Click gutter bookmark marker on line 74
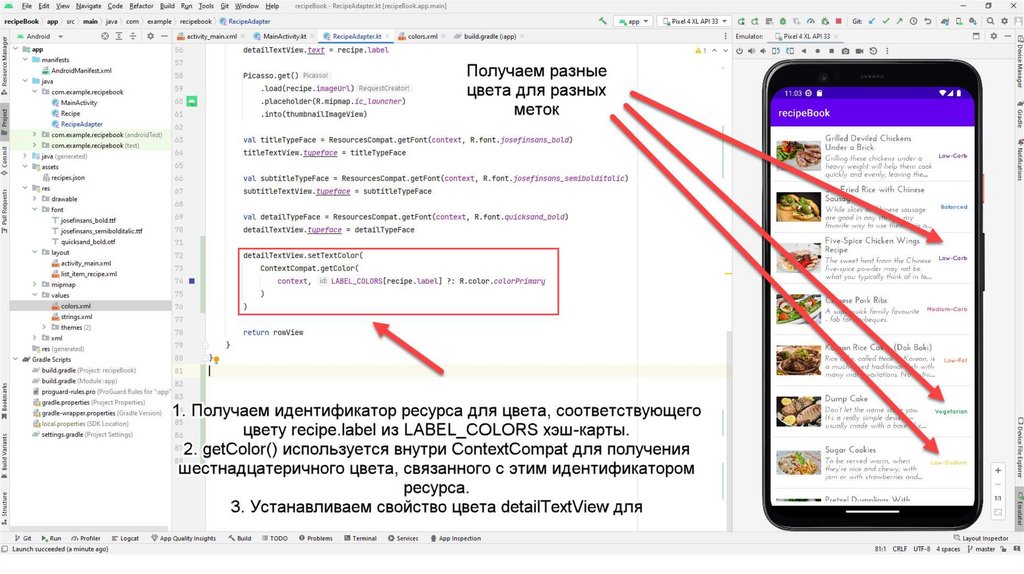The image size is (1024, 574). coord(192,281)
